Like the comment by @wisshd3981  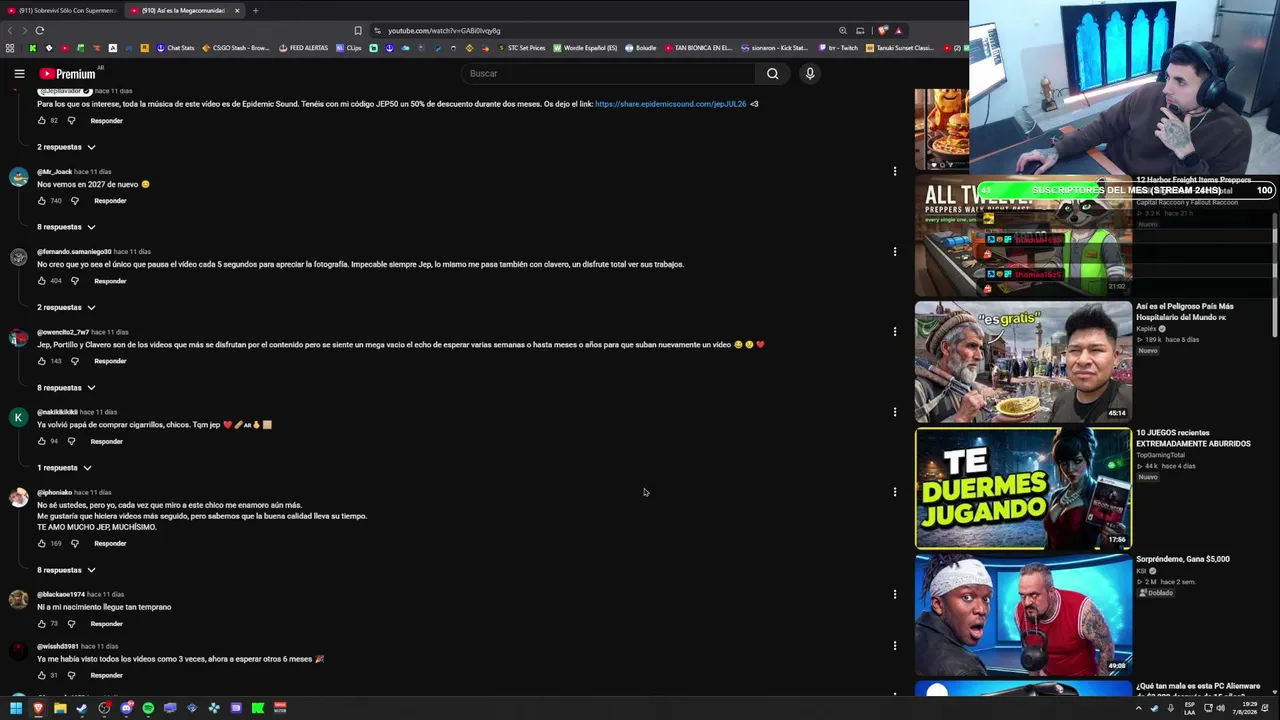(x=42, y=675)
